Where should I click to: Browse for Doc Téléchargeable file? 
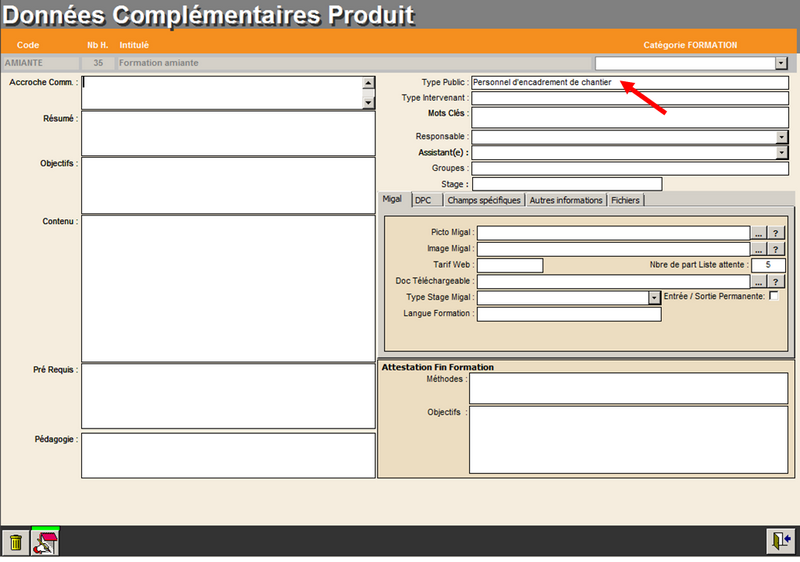(x=759, y=282)
